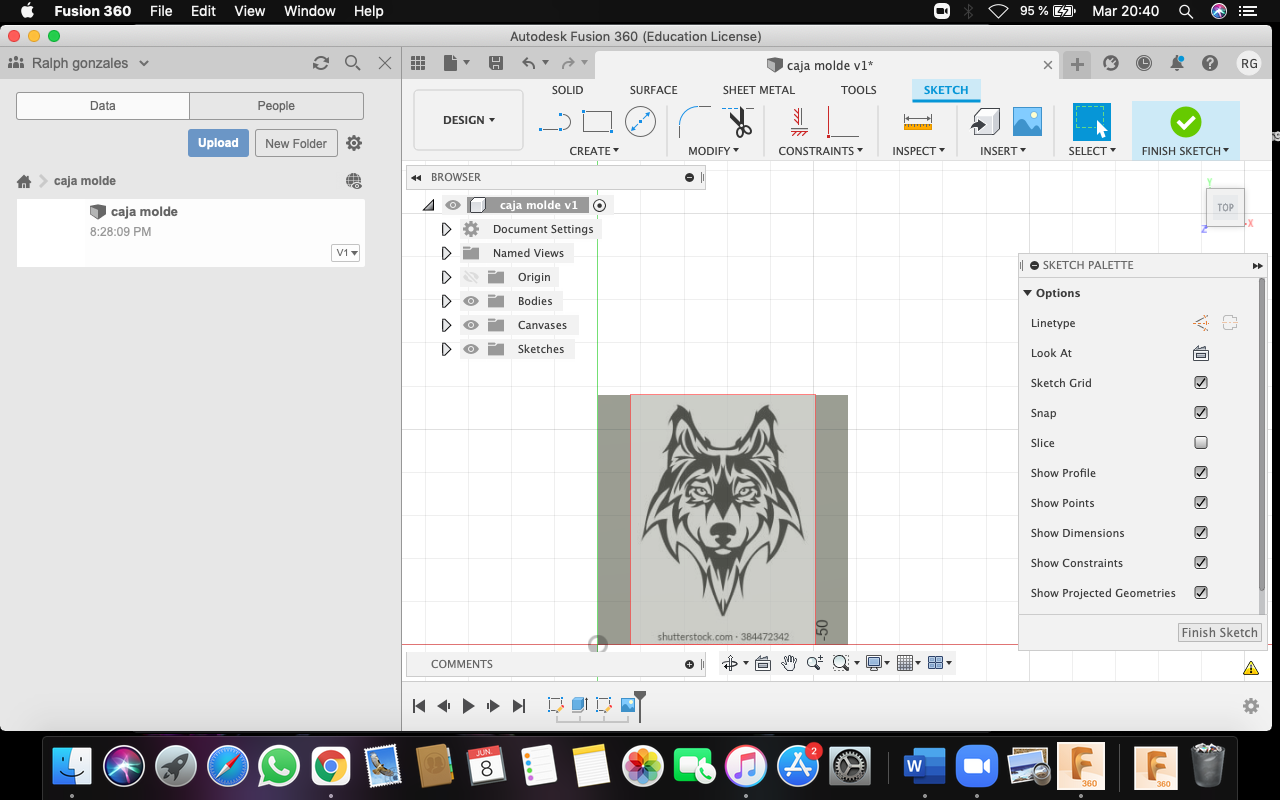Activate the Select tool icon
This screenshot has width=1280, height=800.
point(1092,122)
